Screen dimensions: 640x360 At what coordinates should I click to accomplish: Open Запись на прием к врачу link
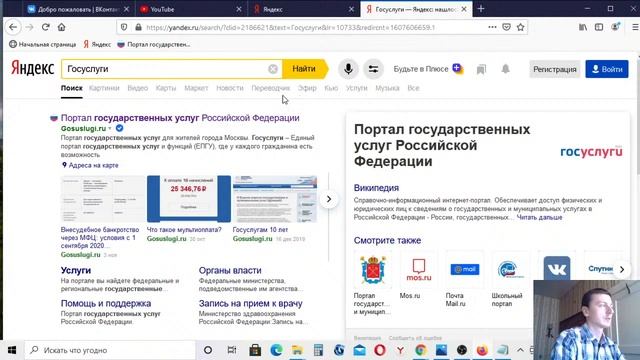pos(251,303)
